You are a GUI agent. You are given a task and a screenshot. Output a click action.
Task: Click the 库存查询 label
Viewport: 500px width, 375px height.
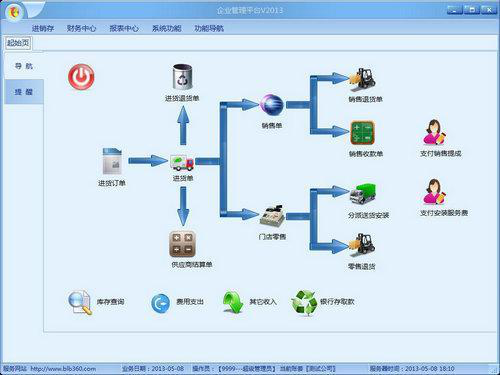coord(111,302)
